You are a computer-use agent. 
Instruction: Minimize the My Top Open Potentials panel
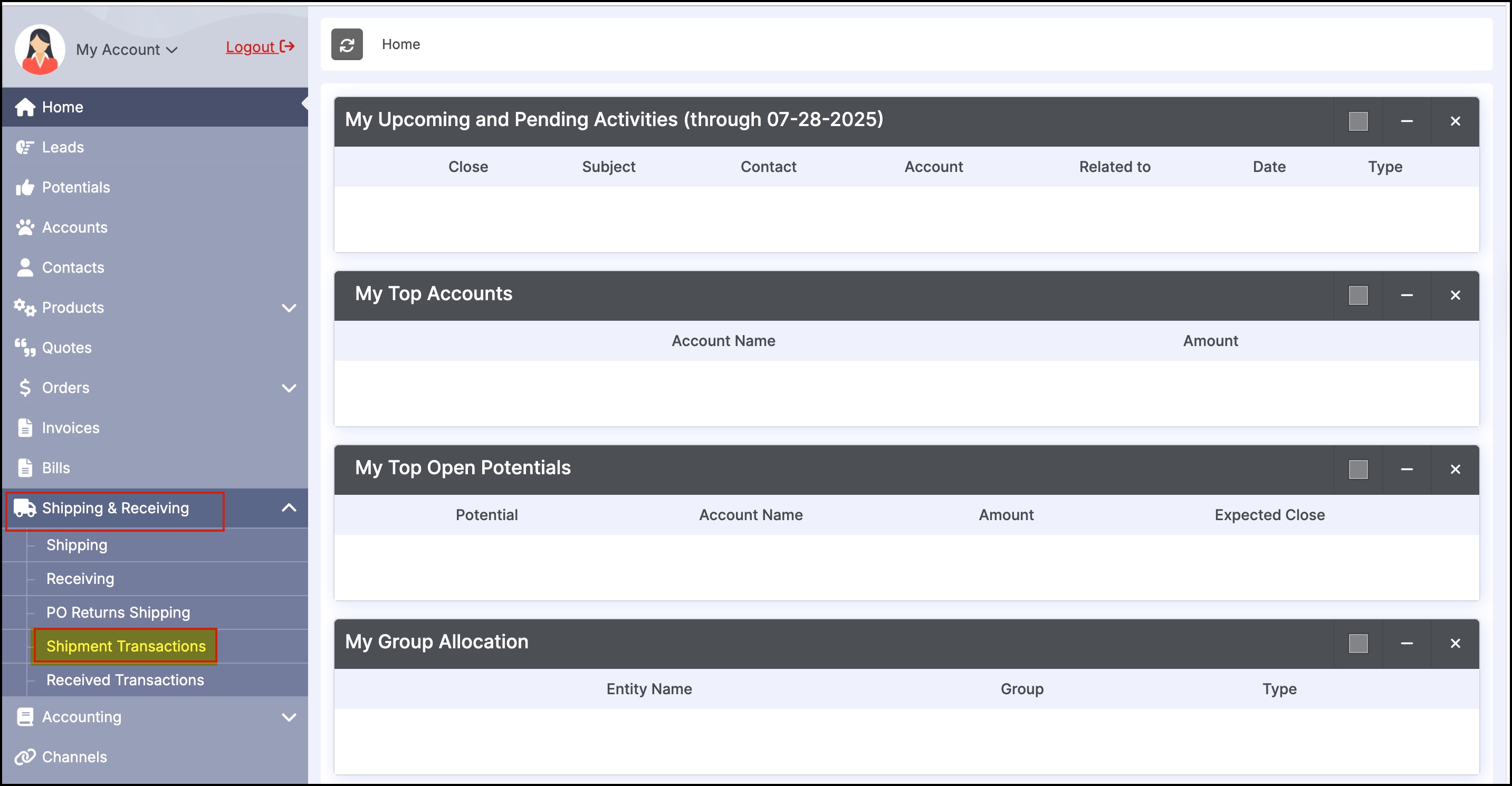click(x=1407, y=469)
